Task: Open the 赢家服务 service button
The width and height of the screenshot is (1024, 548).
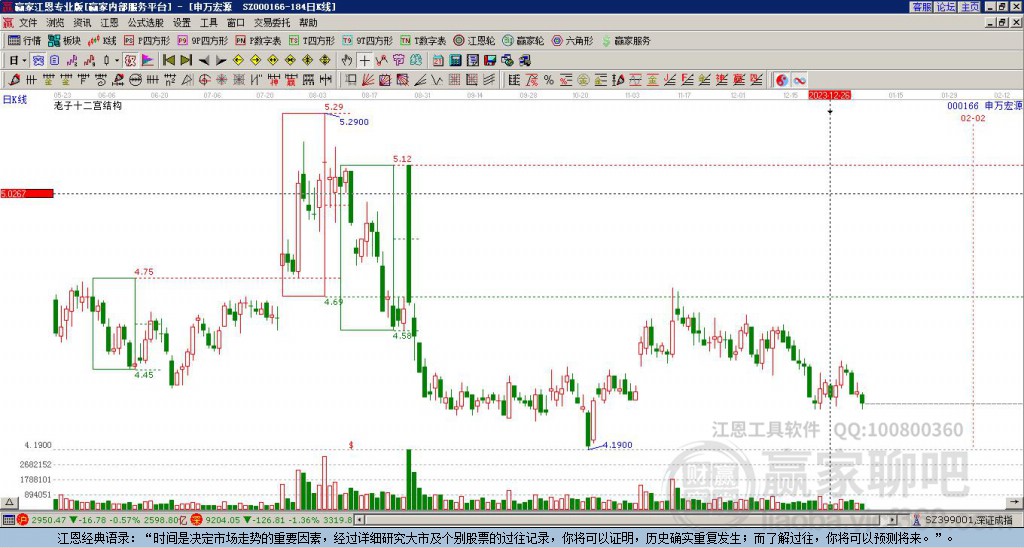Action: [x=626, y=40]
